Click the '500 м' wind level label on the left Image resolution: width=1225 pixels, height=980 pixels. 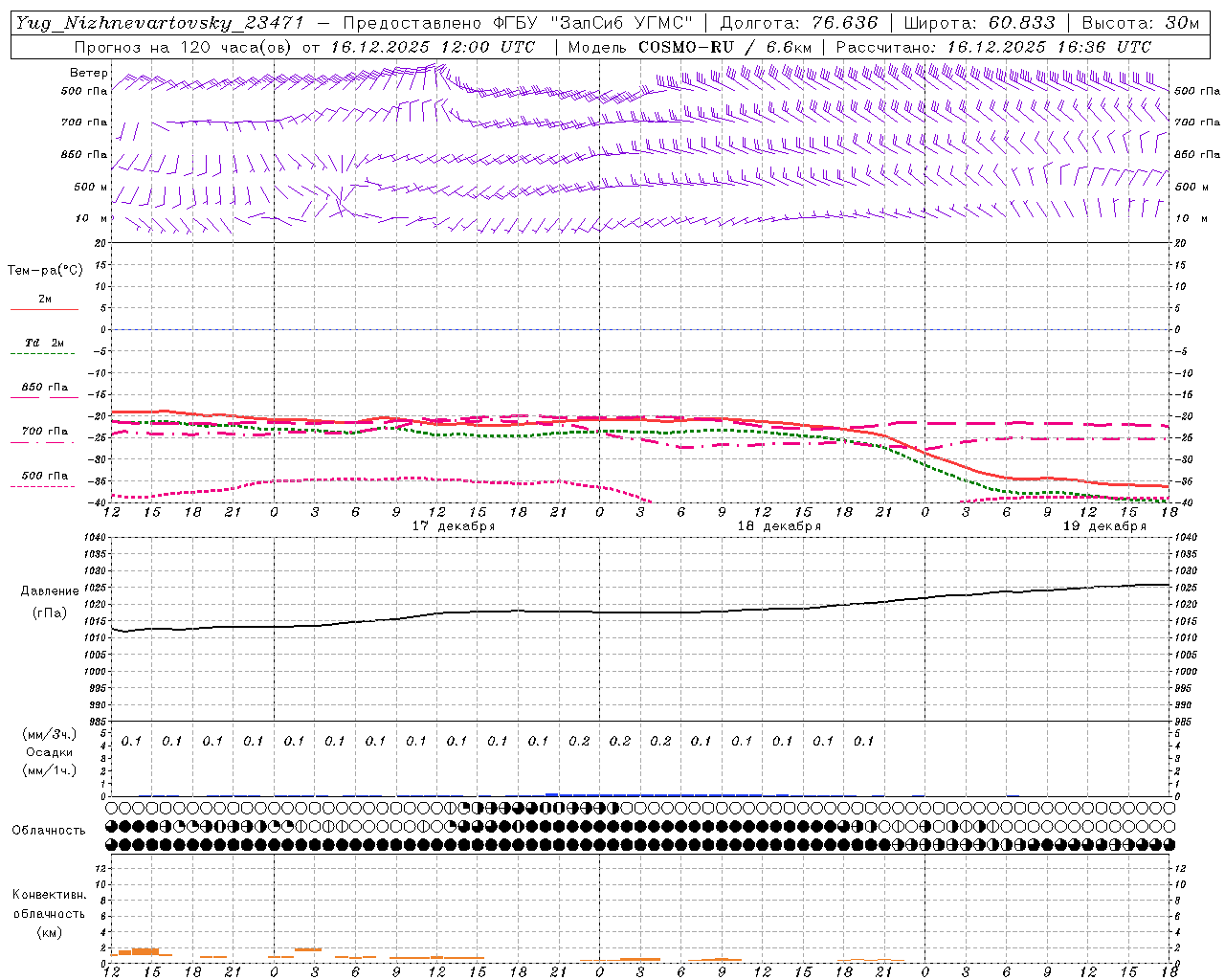[x=91, y=187]
